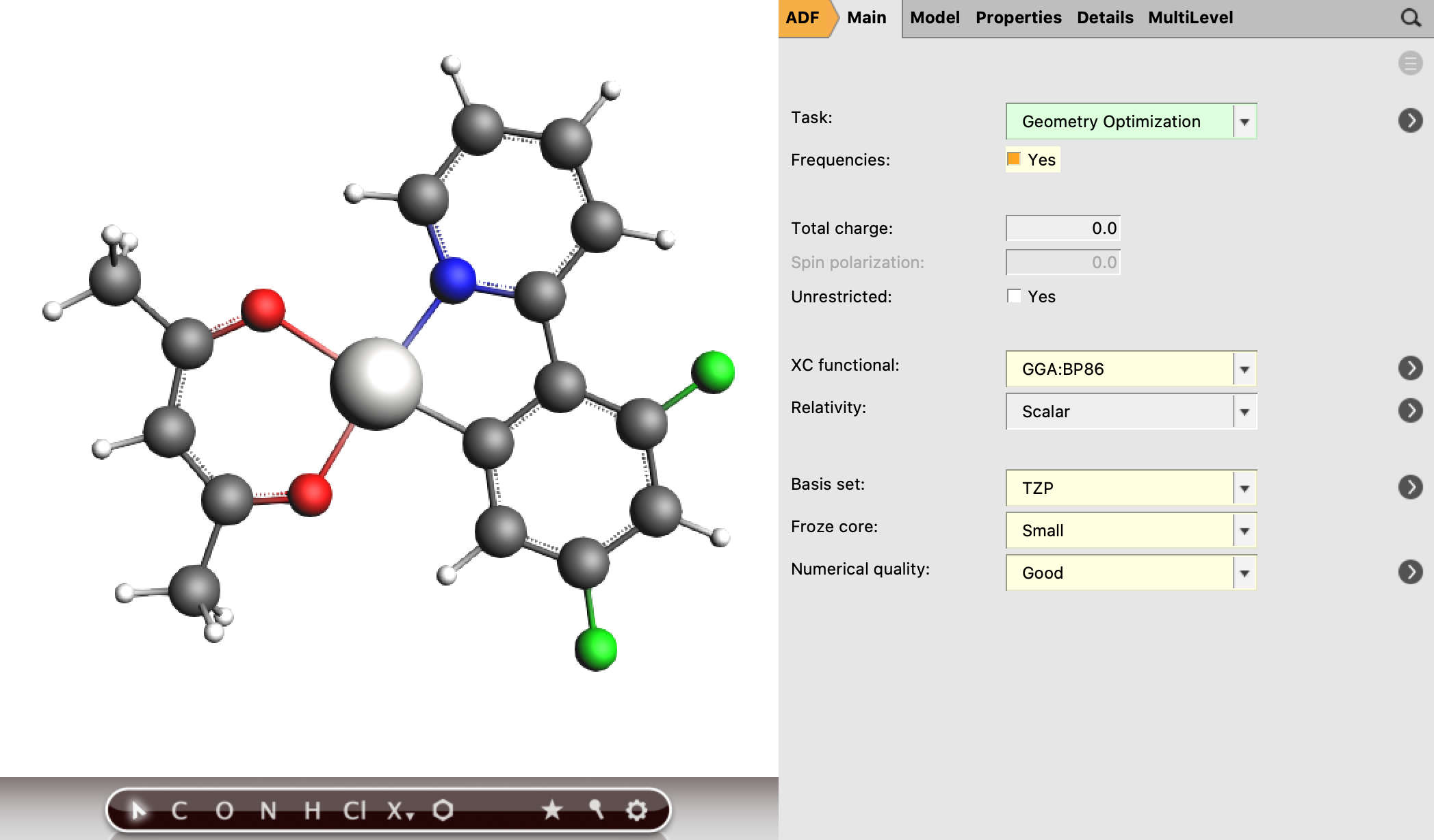Viewport: 1434px width, 840px height.
Task: Click the Relativity details arrow button
Action: coord(1410,410)
